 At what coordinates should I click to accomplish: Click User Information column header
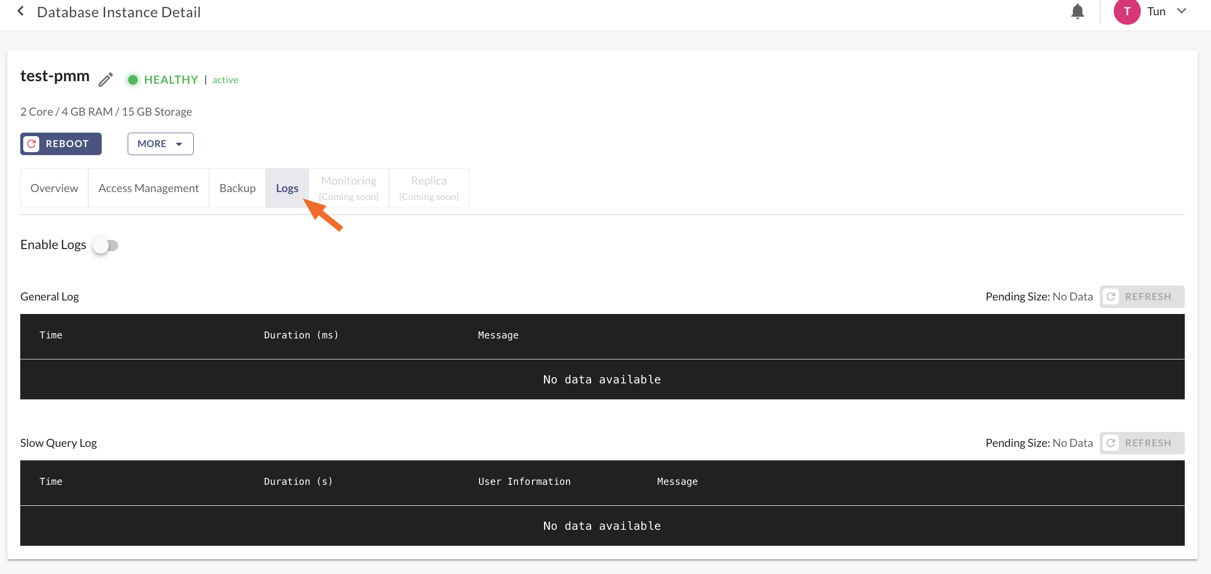(524, 482)
